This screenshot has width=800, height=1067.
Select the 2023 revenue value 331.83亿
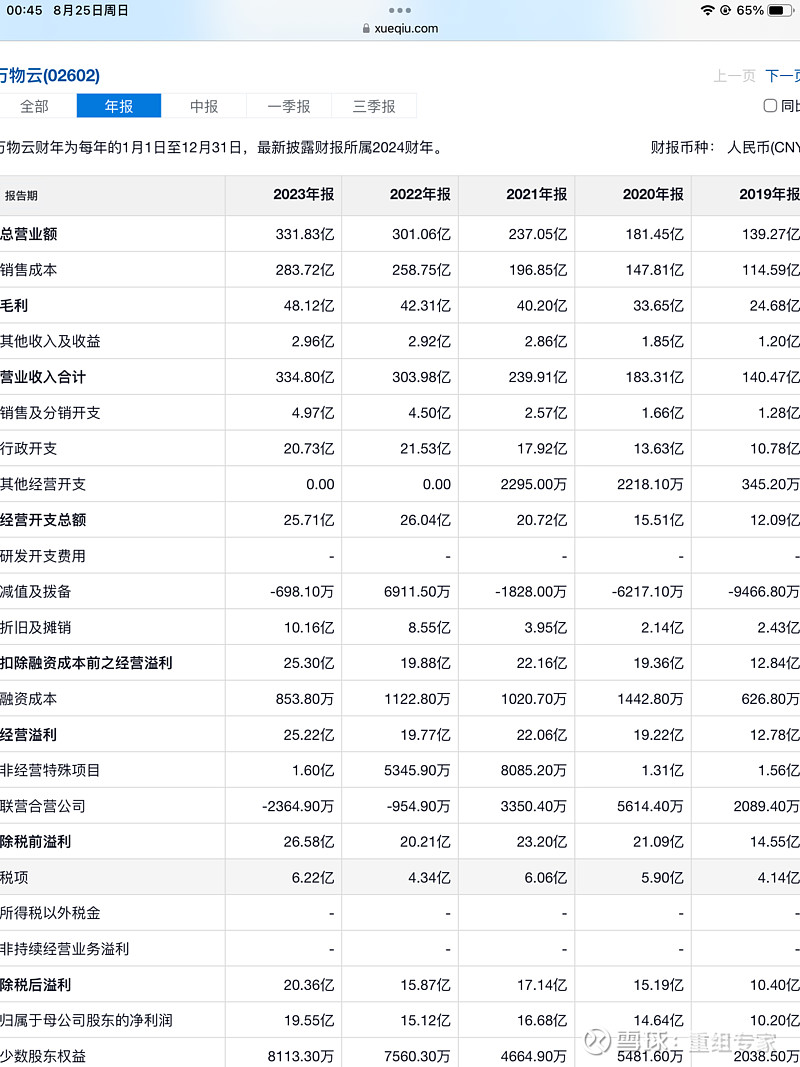305,234
